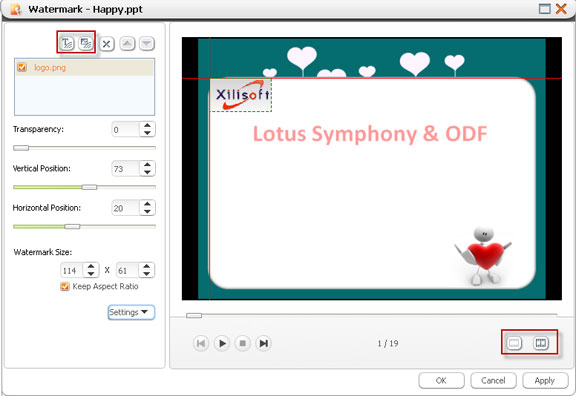Click the Apply button
Viewport: 576px width, 396px height.
[545, 381]
